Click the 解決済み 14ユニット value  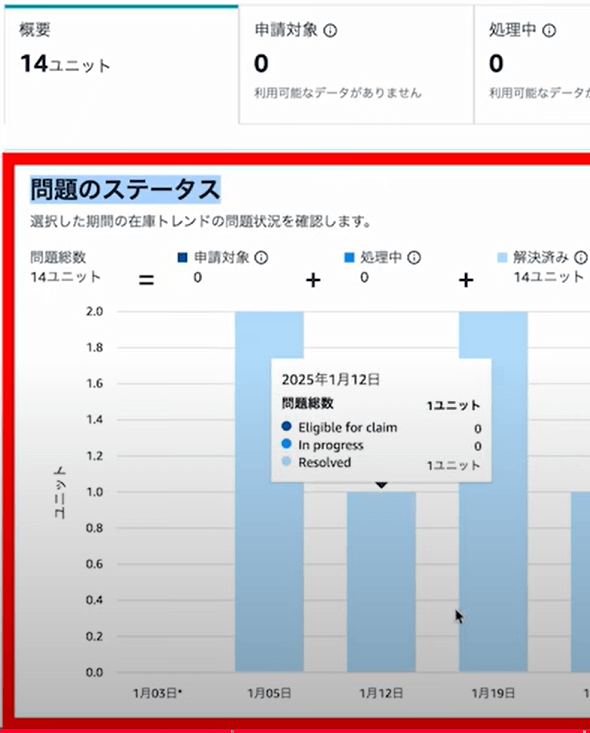click(x=549, y=277)
